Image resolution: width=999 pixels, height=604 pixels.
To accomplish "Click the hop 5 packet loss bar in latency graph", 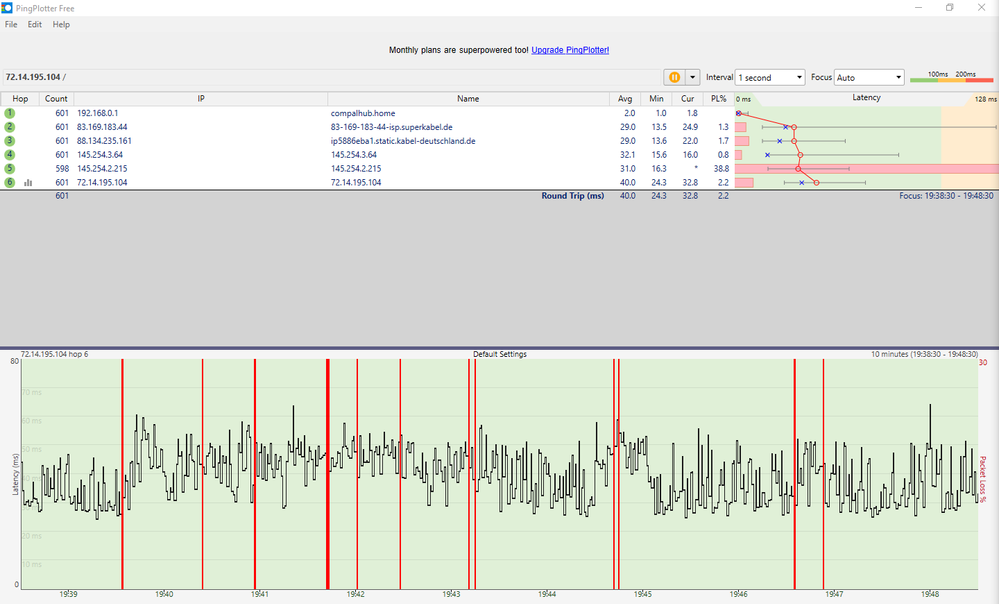I will 866,168.
